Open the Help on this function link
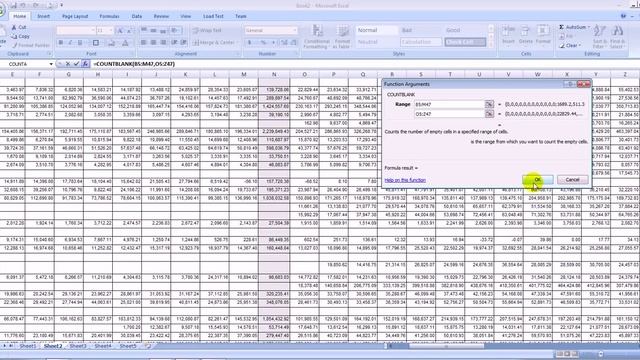 point(405,180)
